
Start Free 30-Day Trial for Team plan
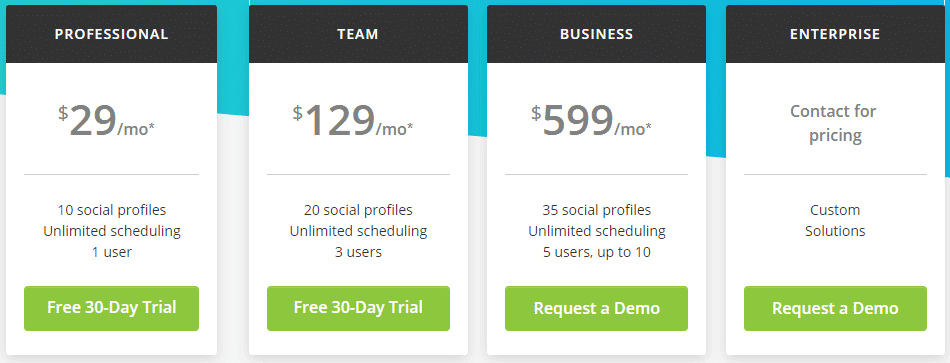pos(358,308)
